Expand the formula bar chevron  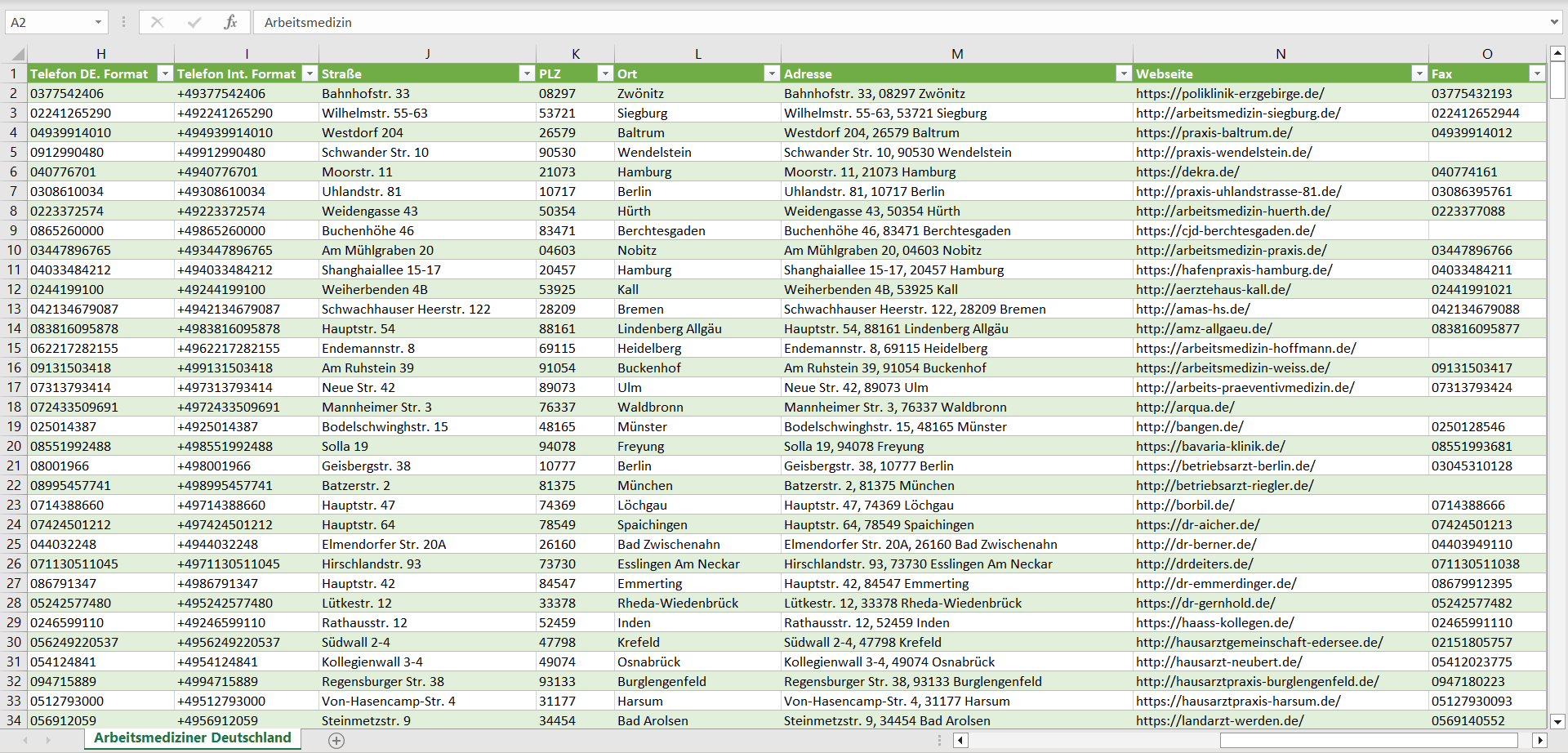point(1554,22)
